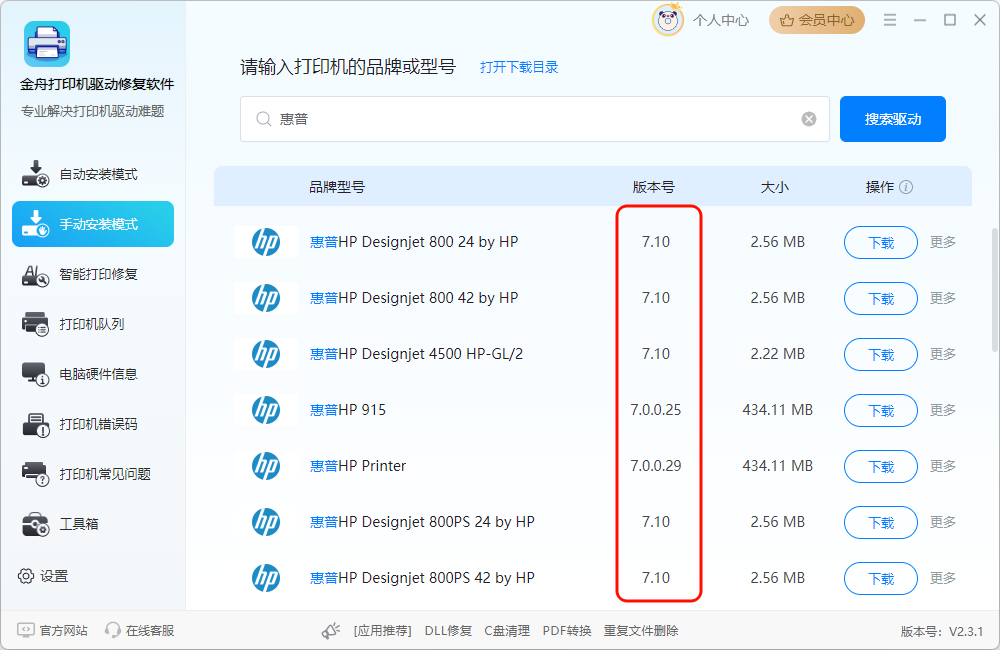Open 设置 settings
This screenshot has width=1000, height=650.
(x=43, y=576)
